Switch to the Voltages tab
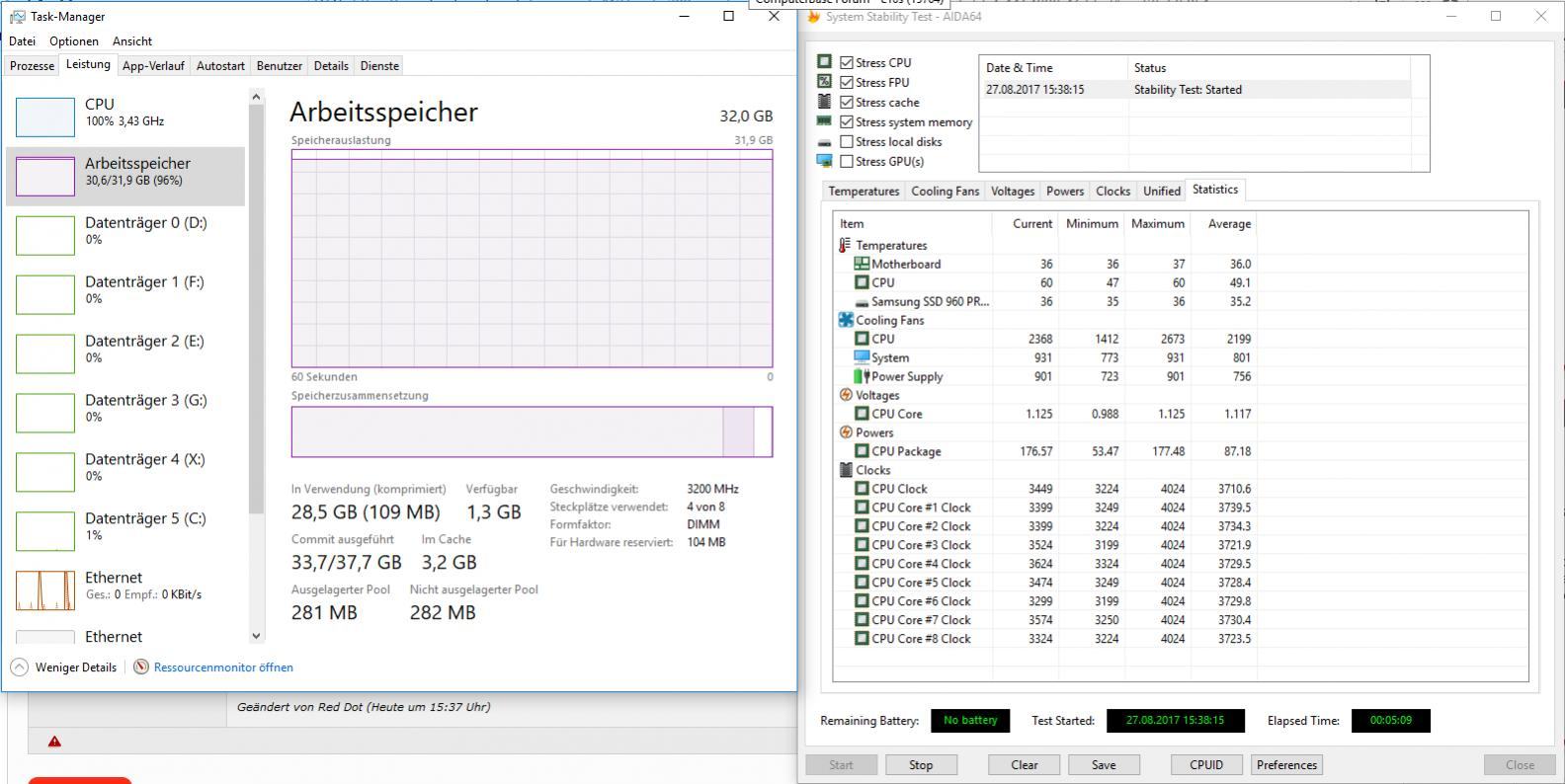 [1013, 192]
